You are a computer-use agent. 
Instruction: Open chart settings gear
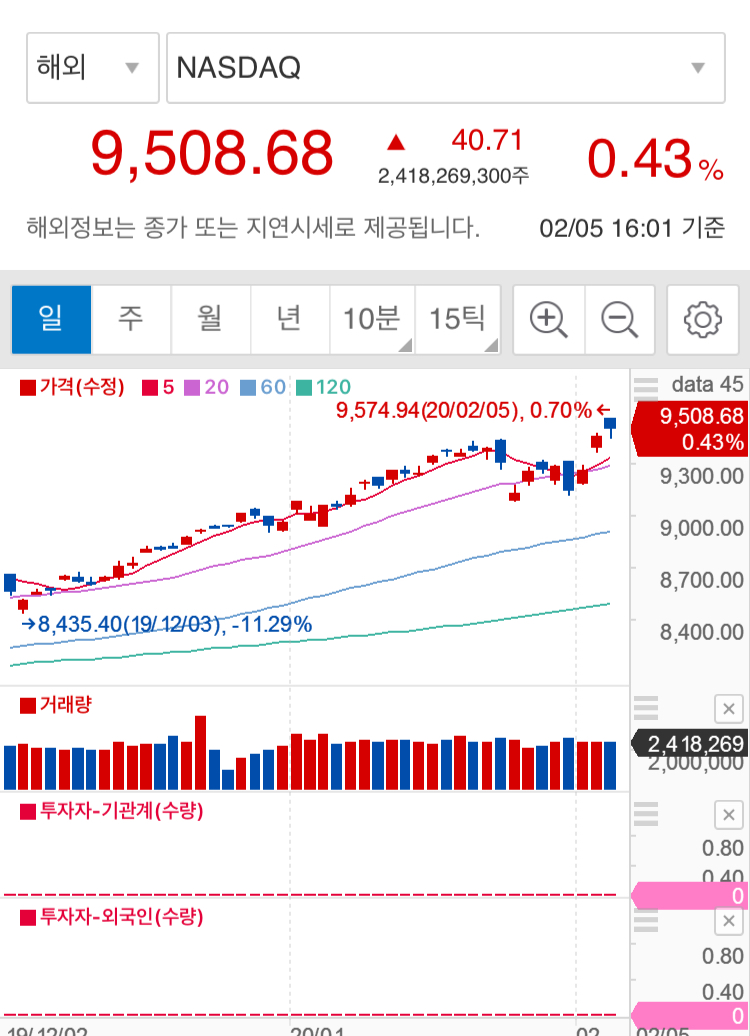(x=702, y=320)
